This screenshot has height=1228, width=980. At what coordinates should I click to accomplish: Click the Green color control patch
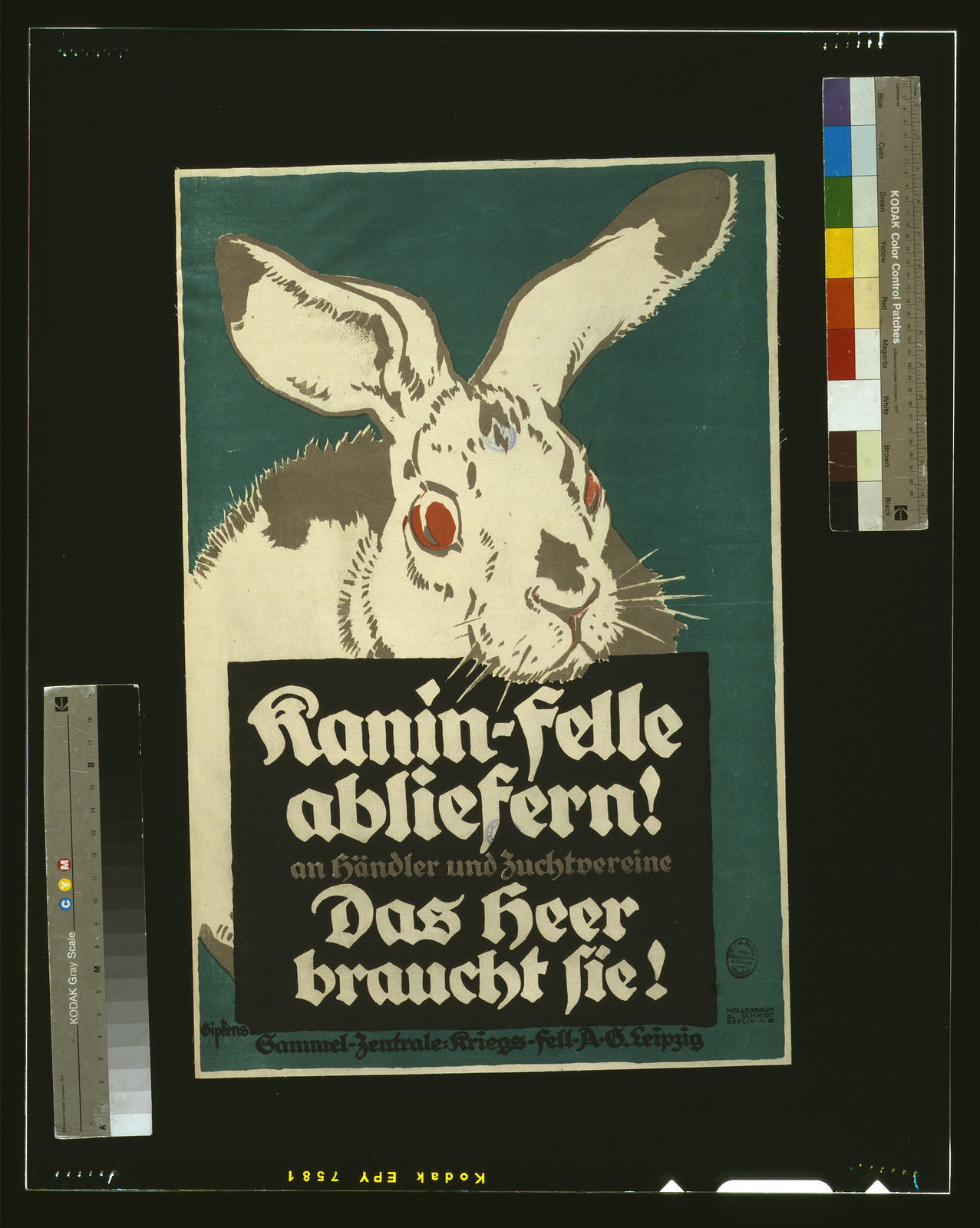[x=838, y=201]
